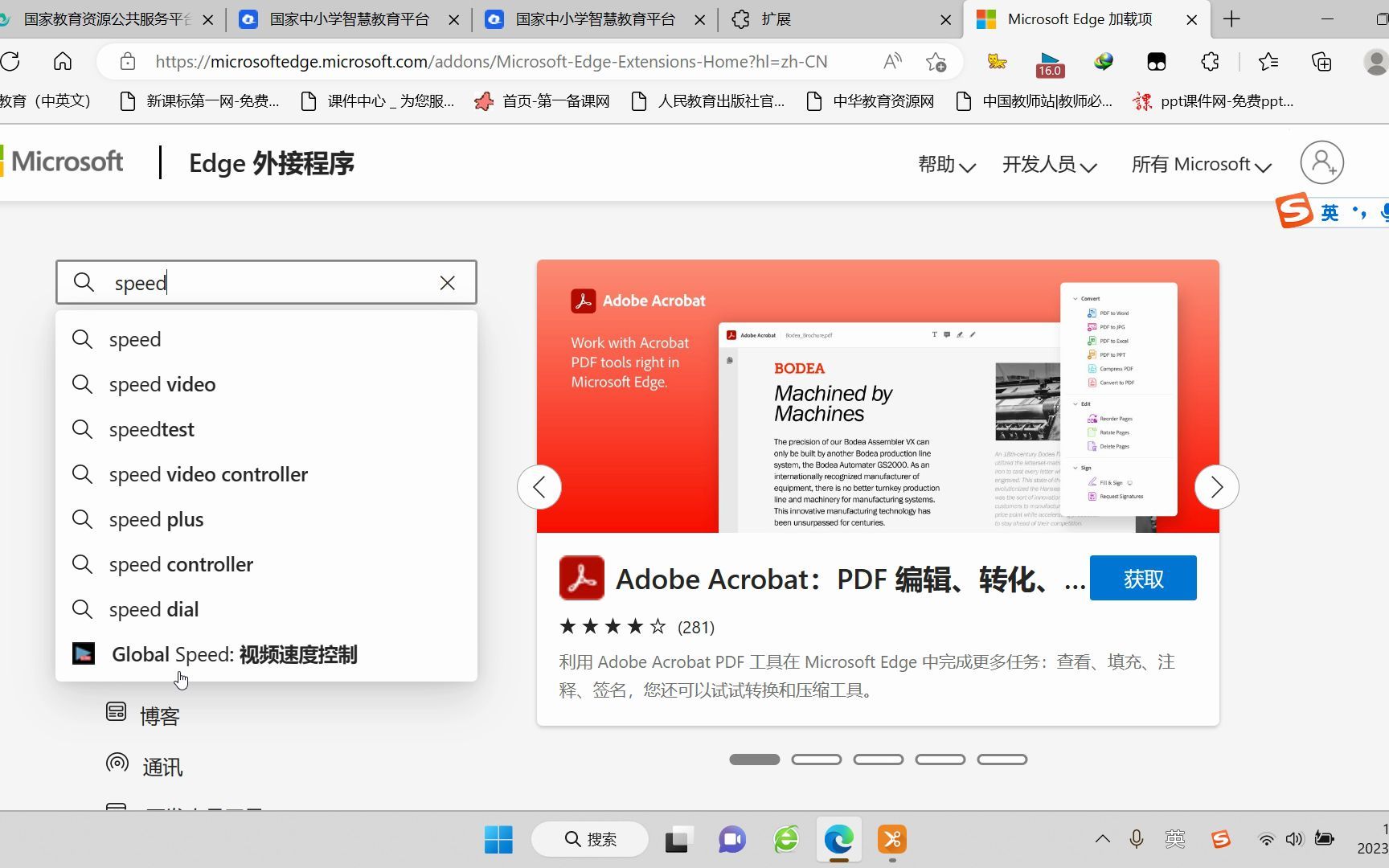Open Microsoft Edge from the taskbar
The image size is (1389, 868).
(x=839, y=840)
